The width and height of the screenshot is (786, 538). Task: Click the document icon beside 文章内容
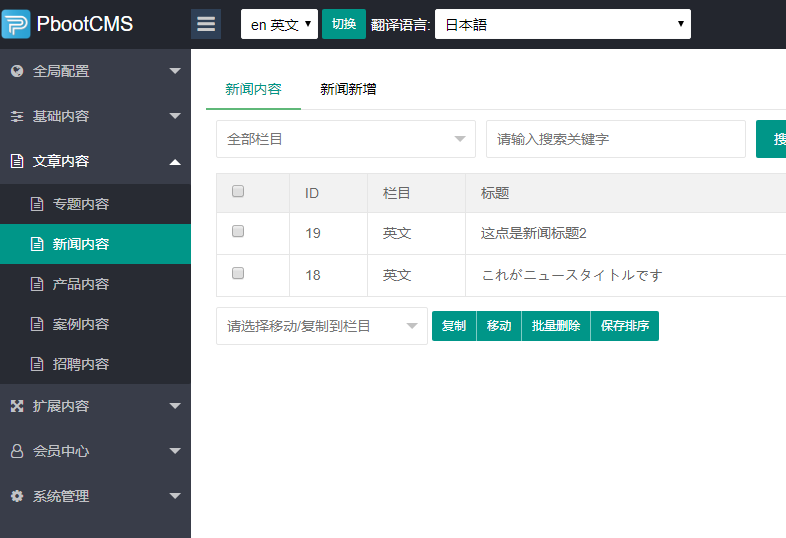pyautogui.click(x=16, y=161)
